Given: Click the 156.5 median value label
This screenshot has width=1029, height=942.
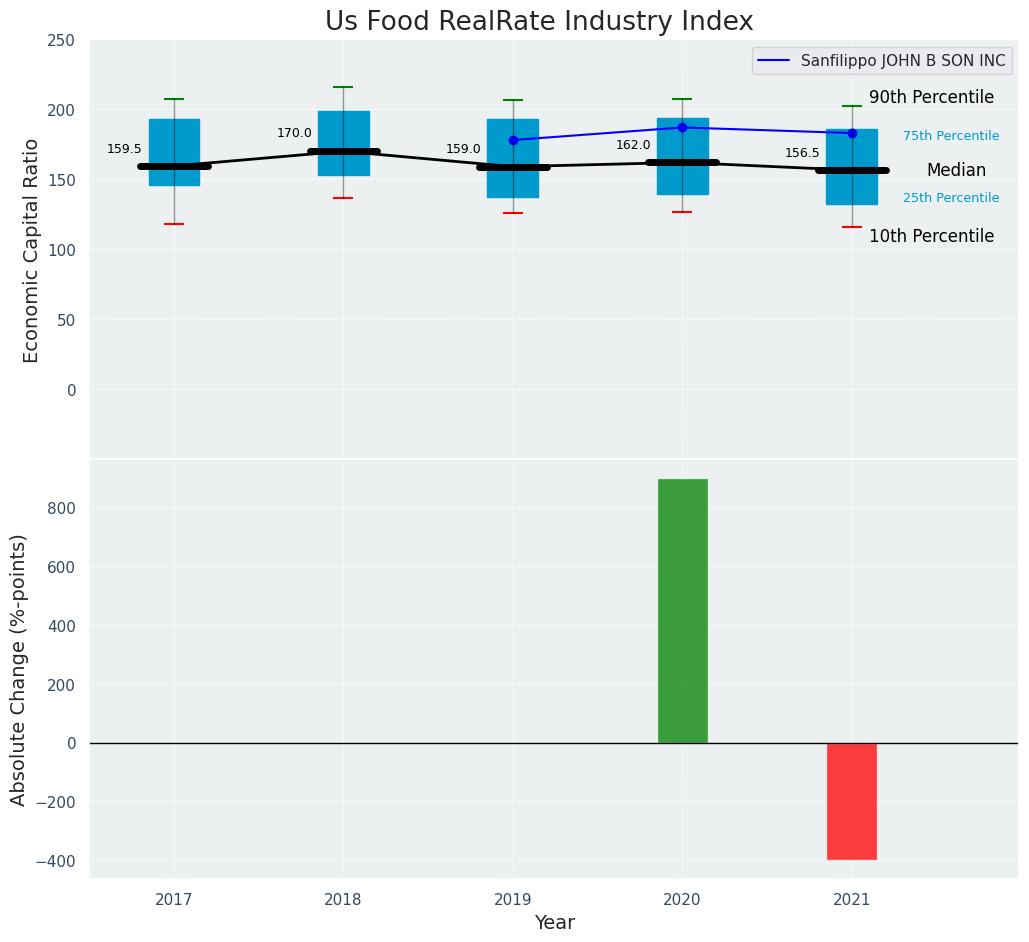Looking at the screenshot, I should (802, 153).
